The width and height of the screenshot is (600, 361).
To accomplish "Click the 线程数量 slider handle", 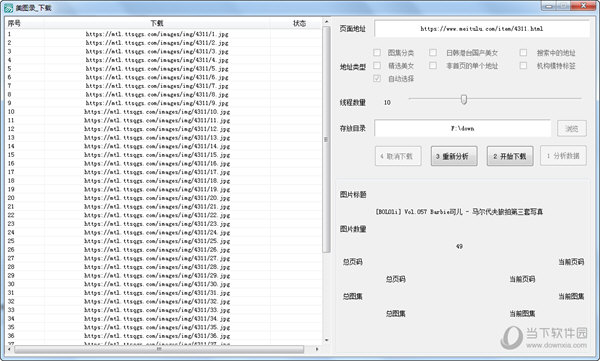I will click(464, 100).
